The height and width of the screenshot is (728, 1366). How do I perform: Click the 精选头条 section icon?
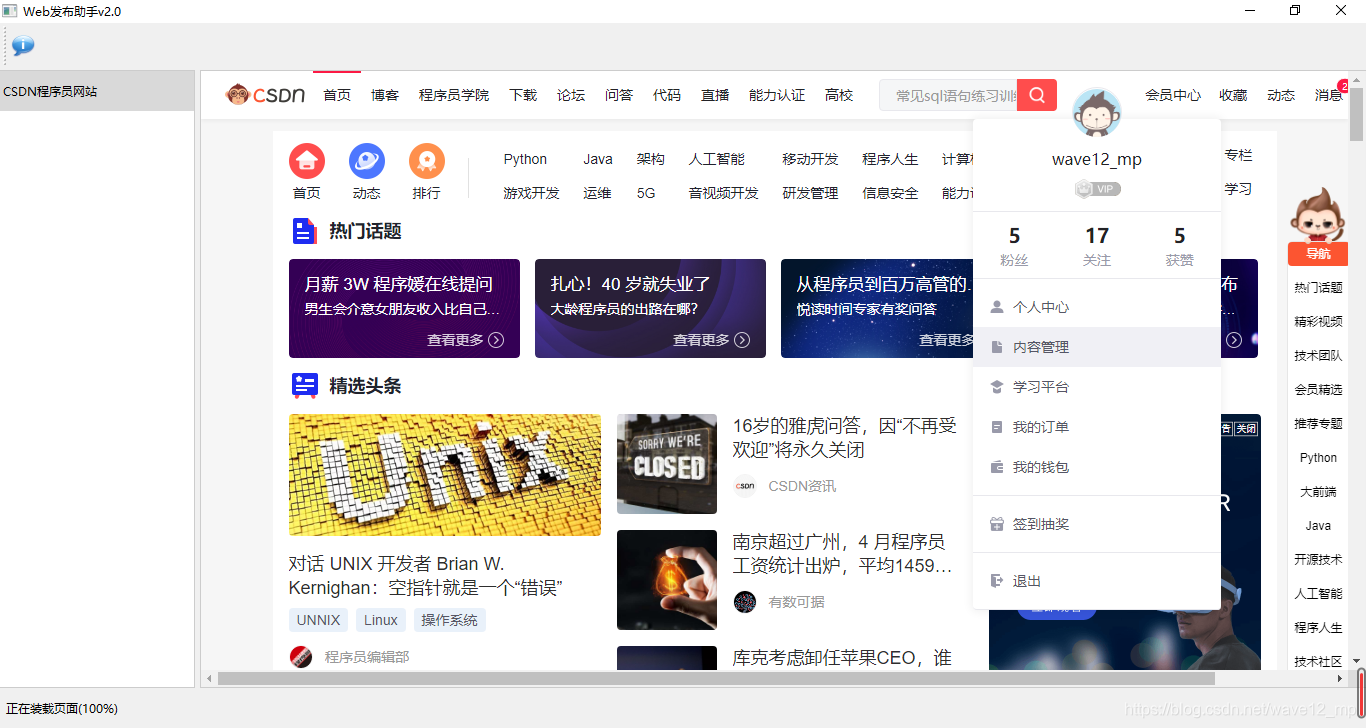(x=305, y=385)
